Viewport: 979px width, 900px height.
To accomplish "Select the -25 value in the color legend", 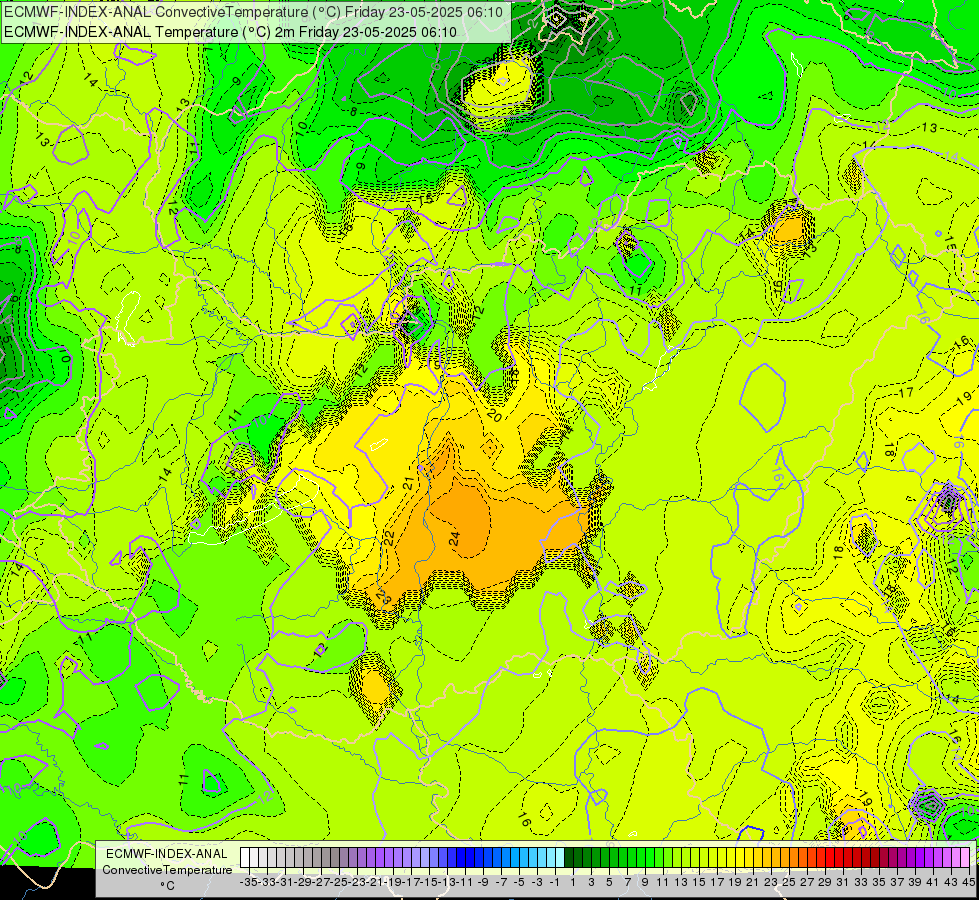I will point(339,882).
